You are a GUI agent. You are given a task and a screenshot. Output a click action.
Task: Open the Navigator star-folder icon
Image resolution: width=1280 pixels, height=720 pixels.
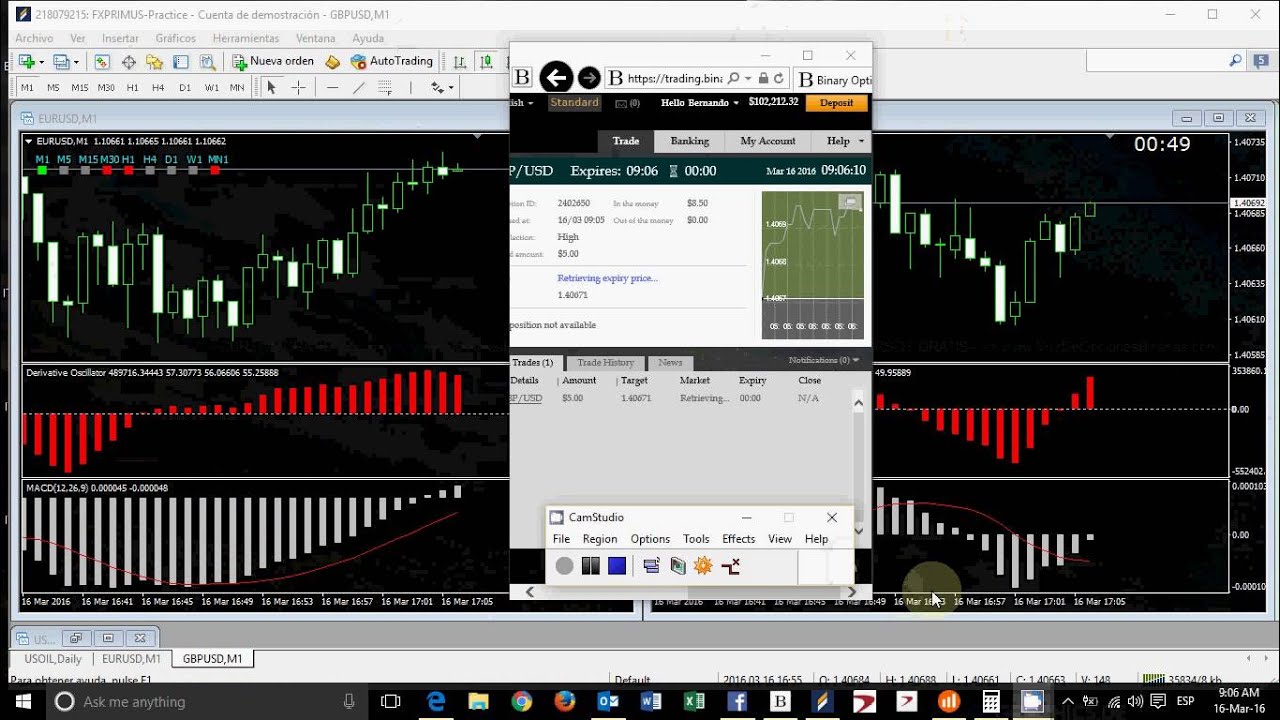[155, 61]
